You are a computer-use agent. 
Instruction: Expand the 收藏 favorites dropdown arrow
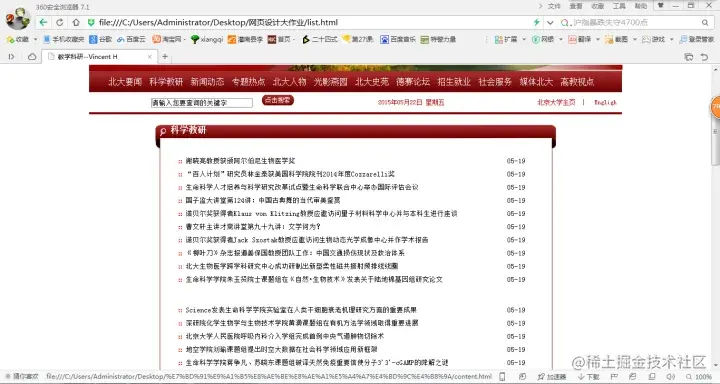click(35, 40)
